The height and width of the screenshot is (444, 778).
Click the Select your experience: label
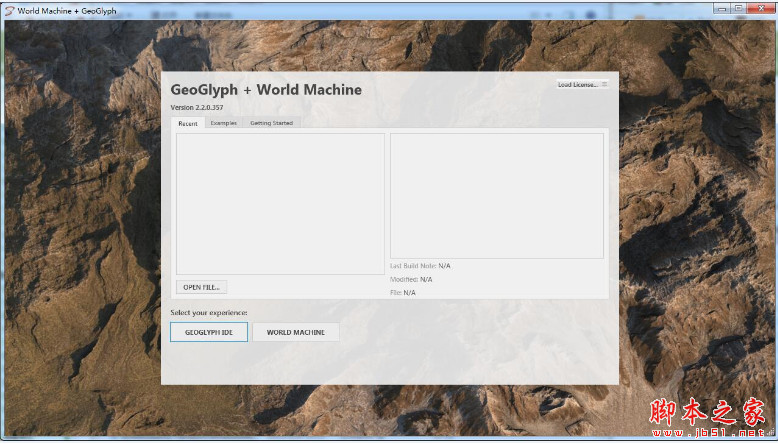click(x=209, y=313)
